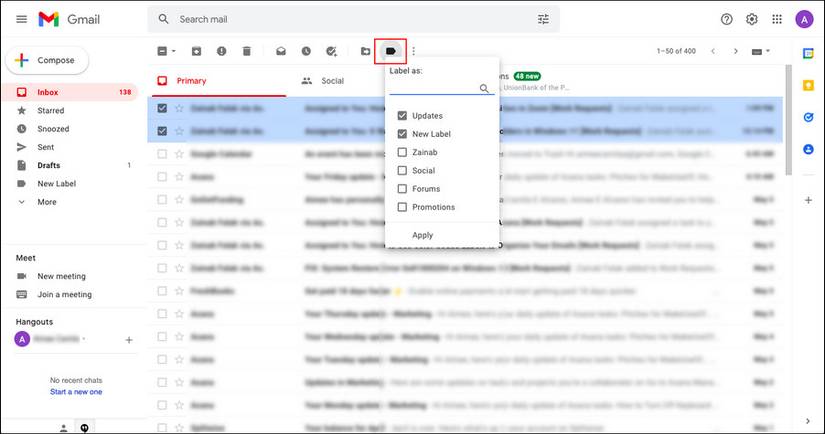Get add-ons plus icon in side panel
The height and width of the screenshot is (434, 825).
pos(808,200)
